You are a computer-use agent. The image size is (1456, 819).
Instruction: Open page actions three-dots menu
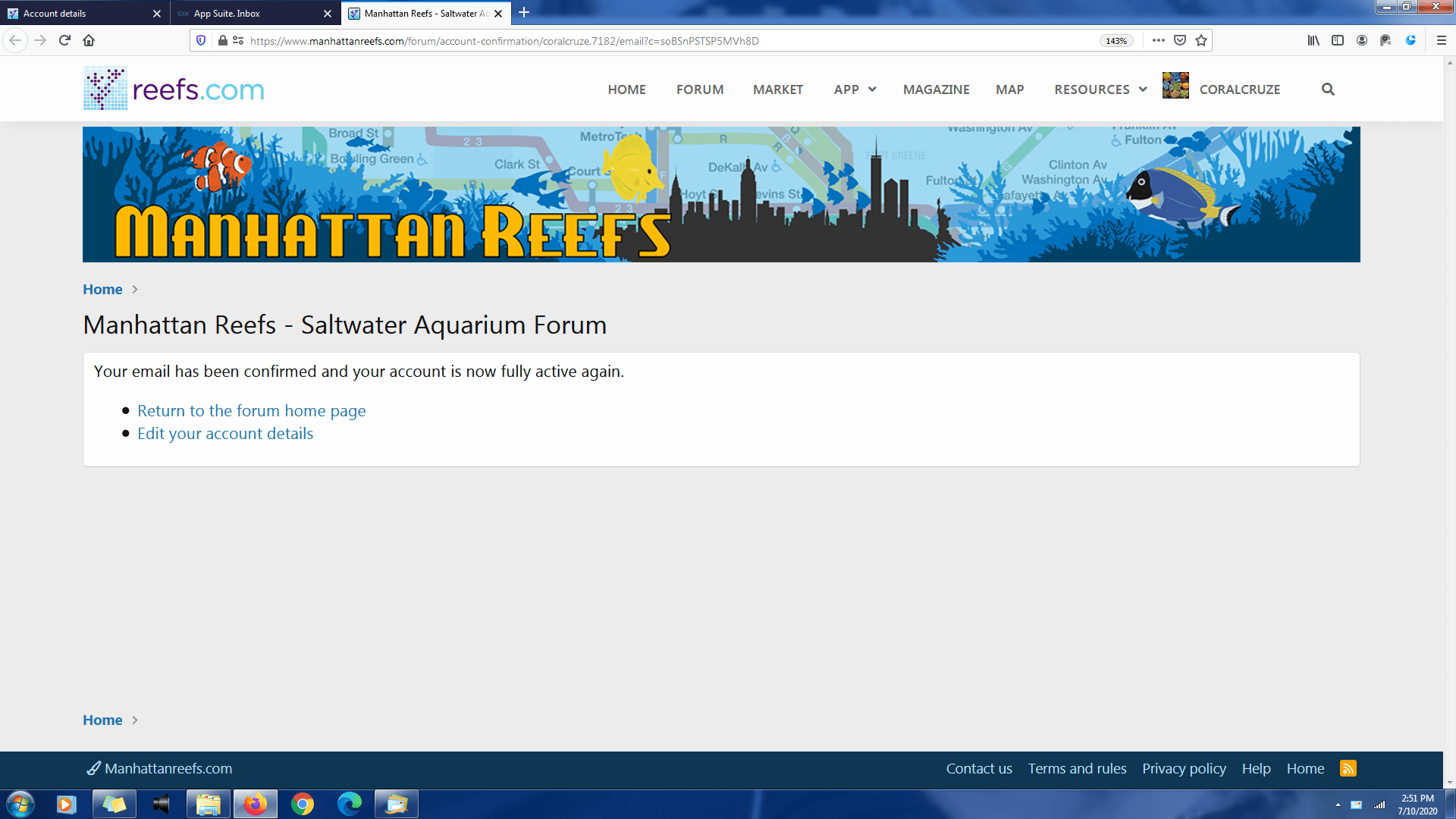pos(1158,40)
